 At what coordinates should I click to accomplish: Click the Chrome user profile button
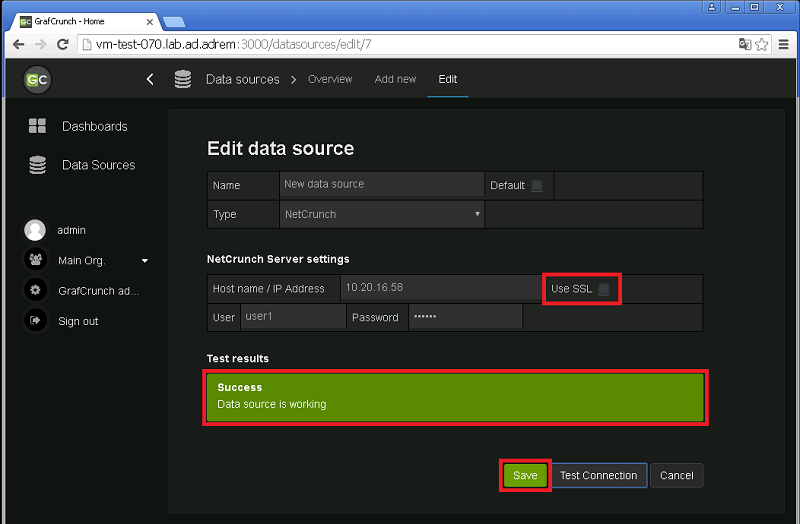click(x=711, y=7)
